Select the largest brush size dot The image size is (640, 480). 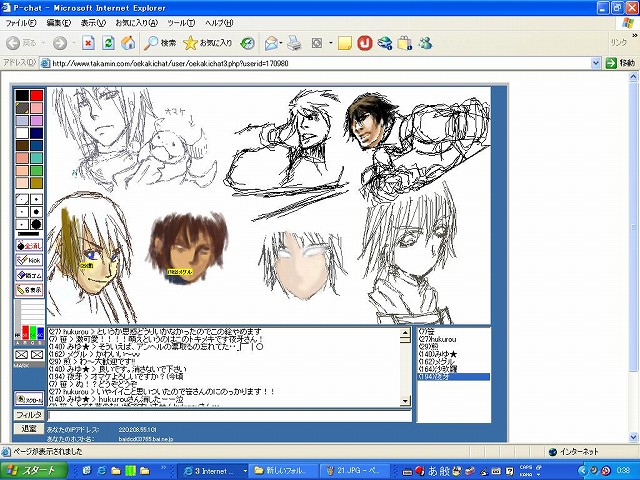[36, 224]
